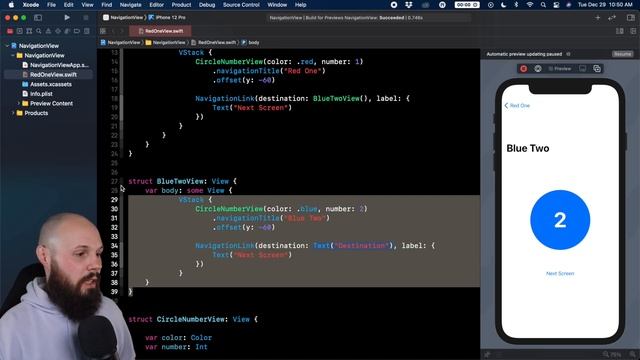
Task: Open RedOneView.swift jump bar segment
Action: [214, 42]
